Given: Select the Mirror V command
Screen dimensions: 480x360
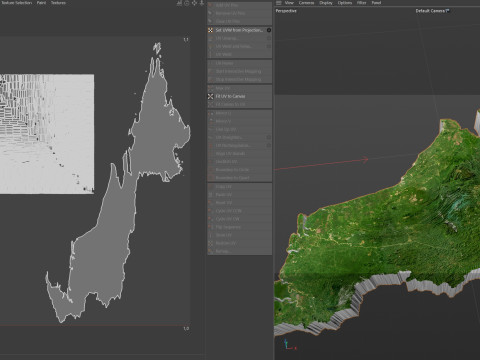Looking at the screenshot, I should click(x=239, y=121).
